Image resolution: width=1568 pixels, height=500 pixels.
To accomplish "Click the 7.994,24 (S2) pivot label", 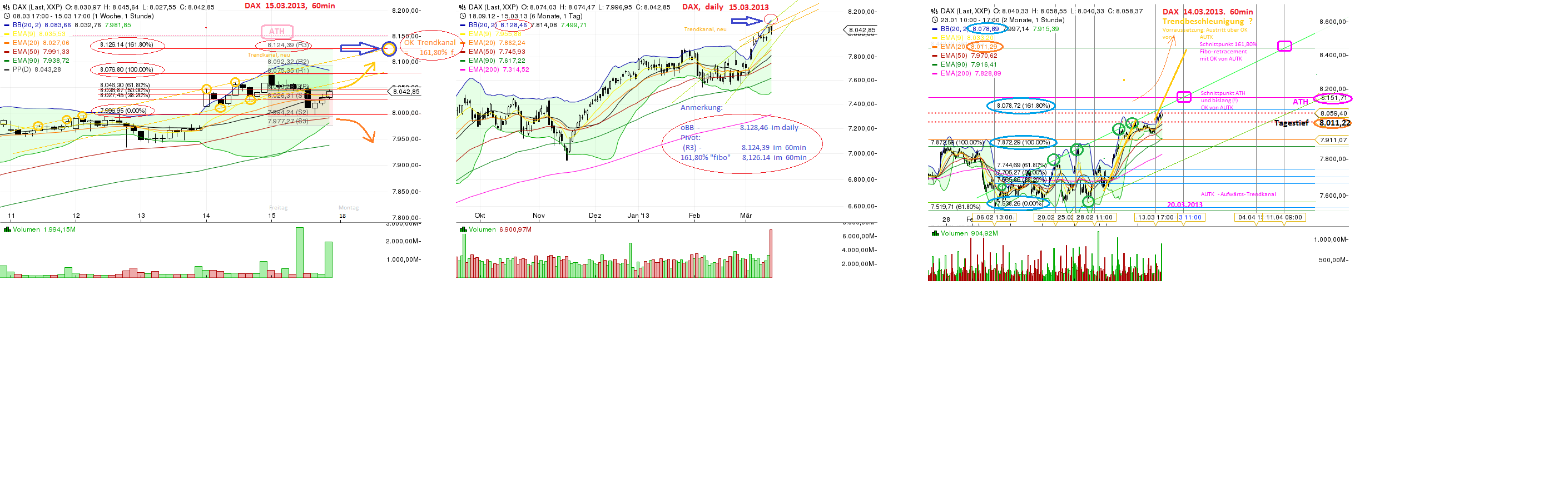I will pos(288,112).
